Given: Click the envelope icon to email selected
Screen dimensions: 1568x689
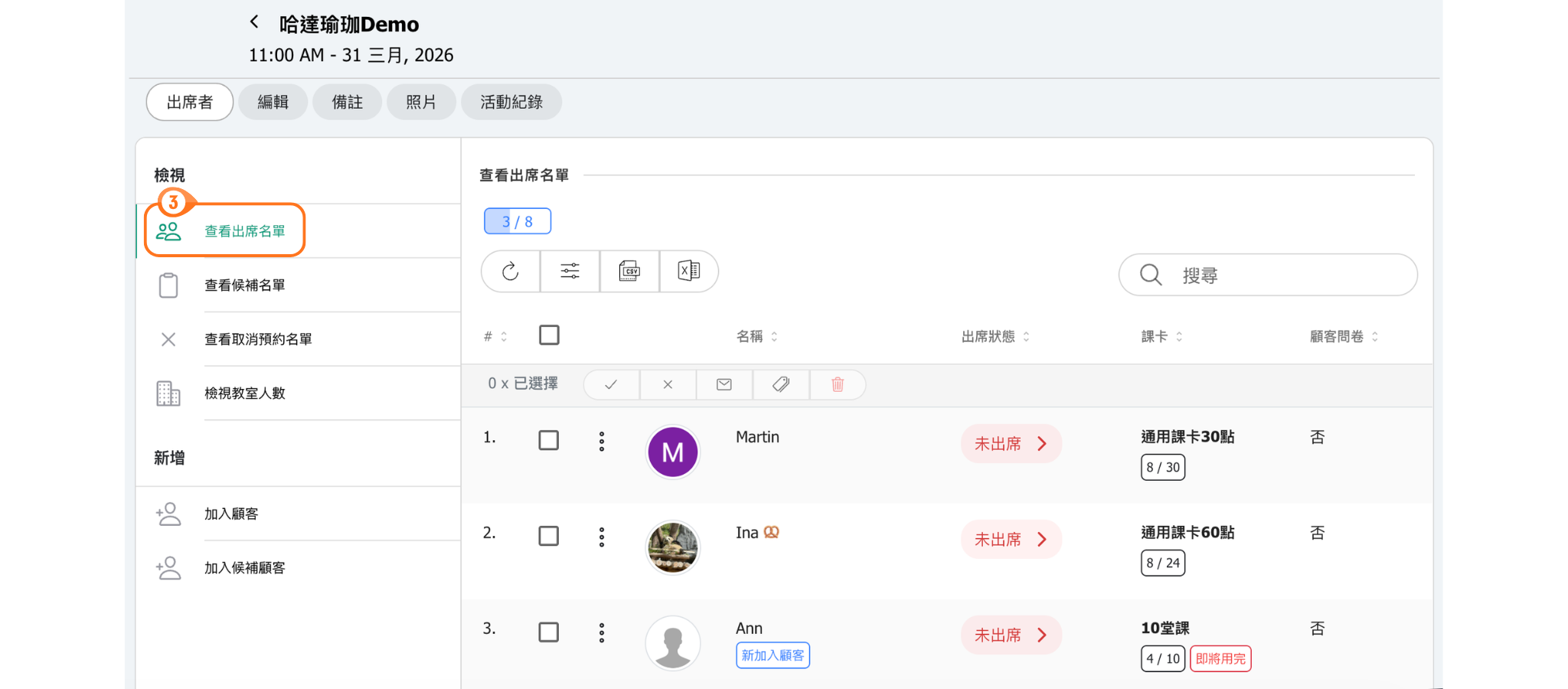Looking at the screenshot, I should [724, 384].
